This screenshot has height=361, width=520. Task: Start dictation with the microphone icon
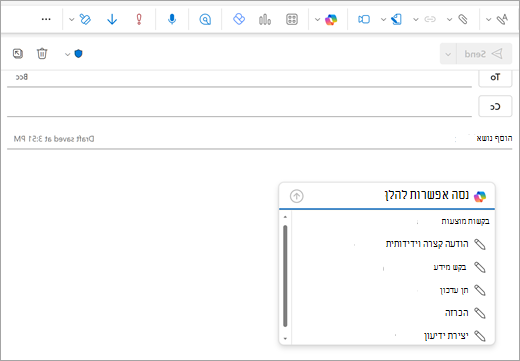(172, 19)
